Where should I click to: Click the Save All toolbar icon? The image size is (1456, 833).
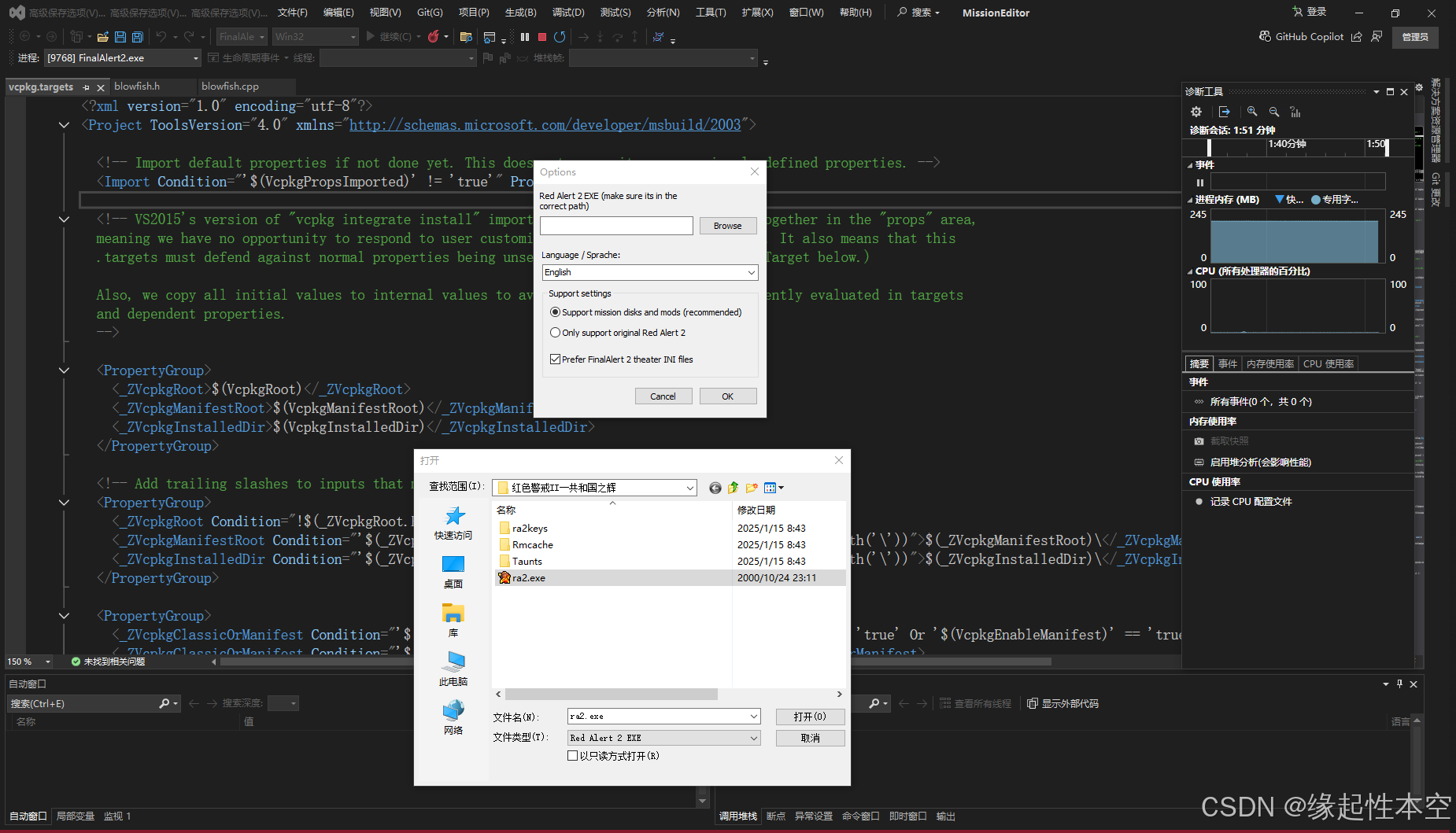coord(138,37)
